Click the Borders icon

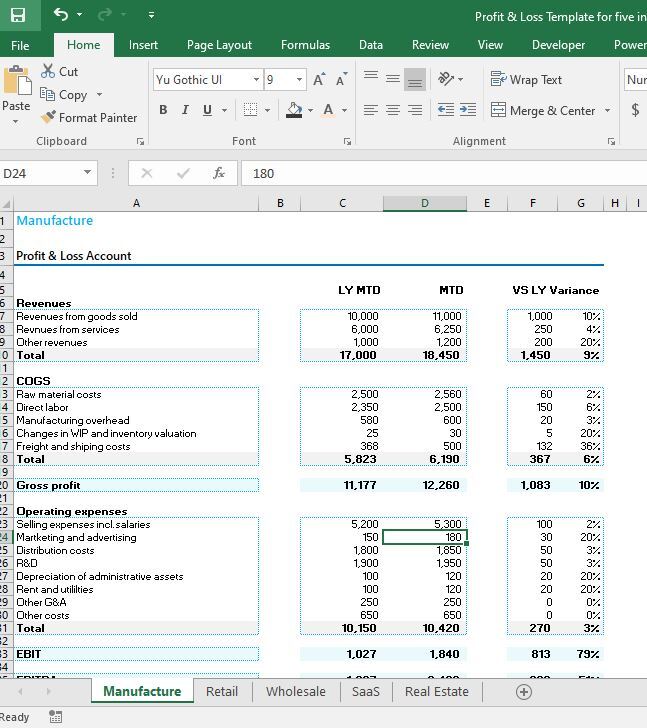(250, 110)
